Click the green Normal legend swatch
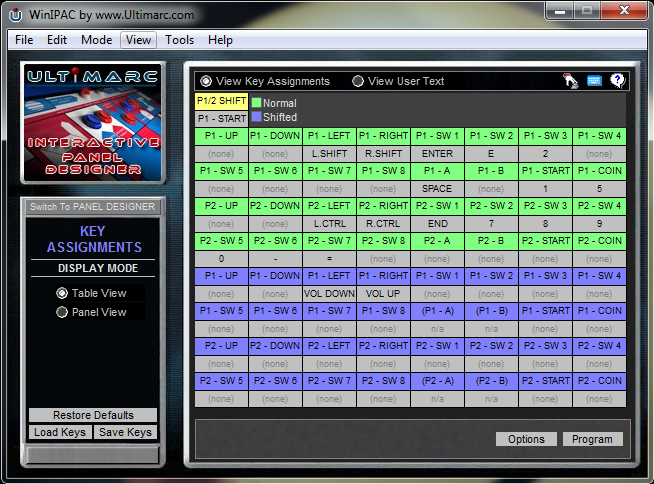654x484 pixels. [x=256, y=103]
